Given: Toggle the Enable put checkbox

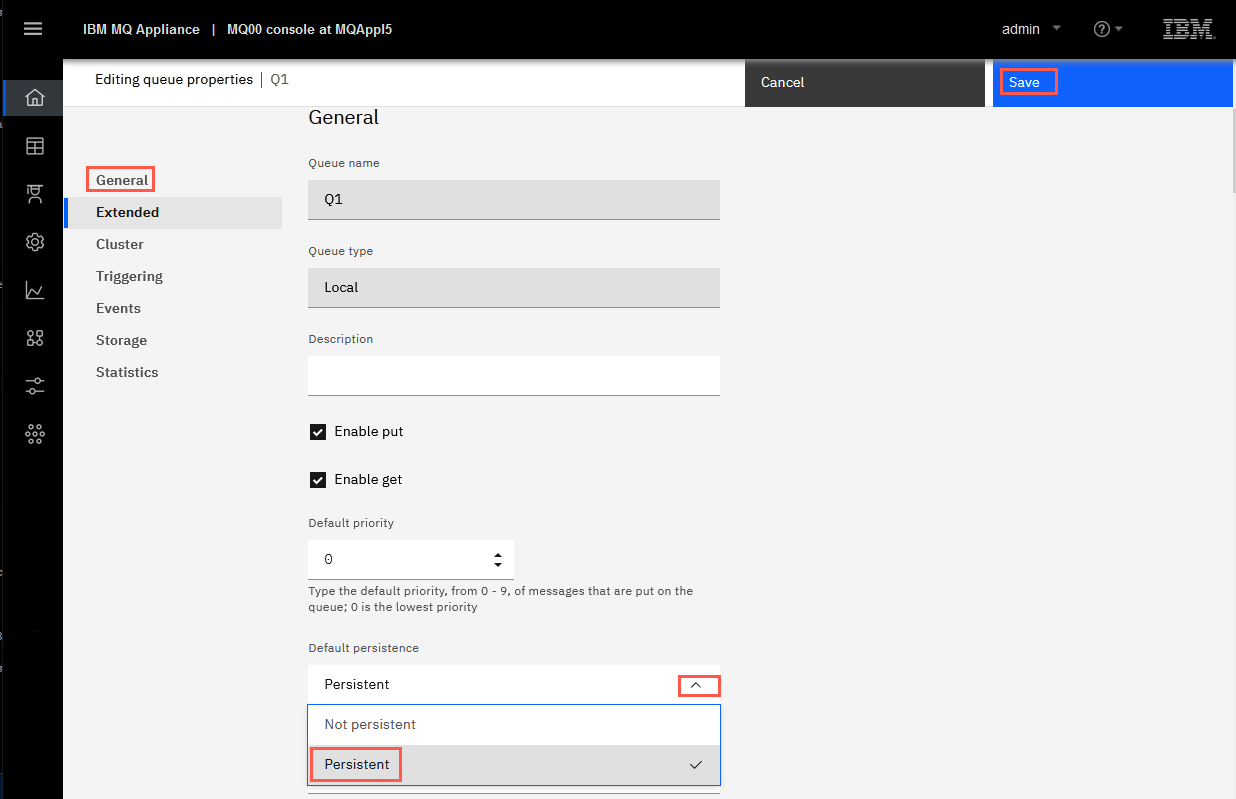Looking at the screenshot, I should 318,432.
